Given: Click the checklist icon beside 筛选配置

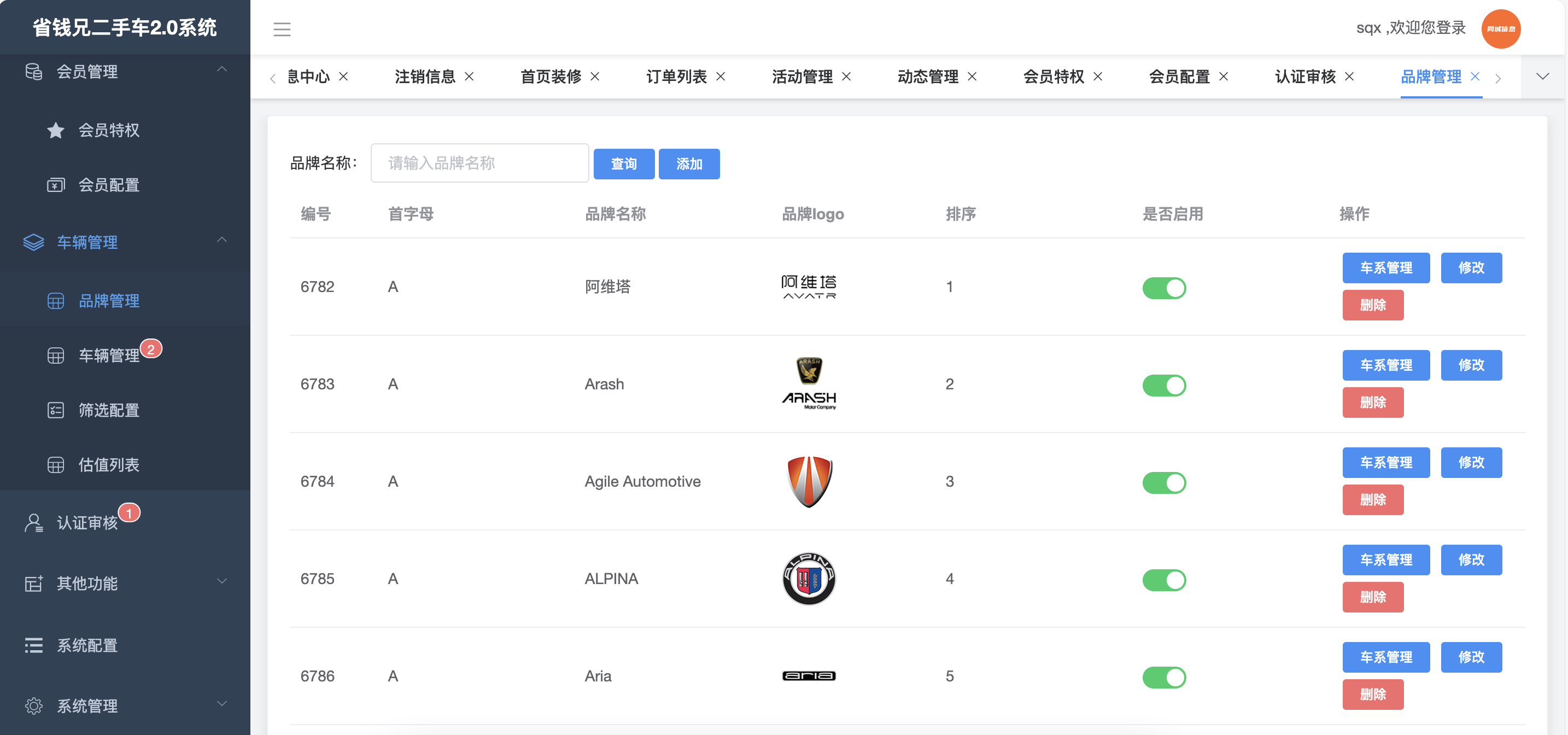Looking at the screenshot, I should pyautogui.click(x=55, y=410).
